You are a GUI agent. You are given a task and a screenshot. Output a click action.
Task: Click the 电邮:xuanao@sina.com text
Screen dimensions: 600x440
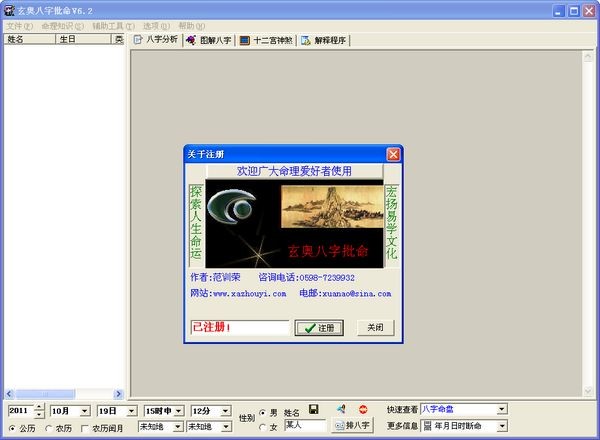[345, 293]
